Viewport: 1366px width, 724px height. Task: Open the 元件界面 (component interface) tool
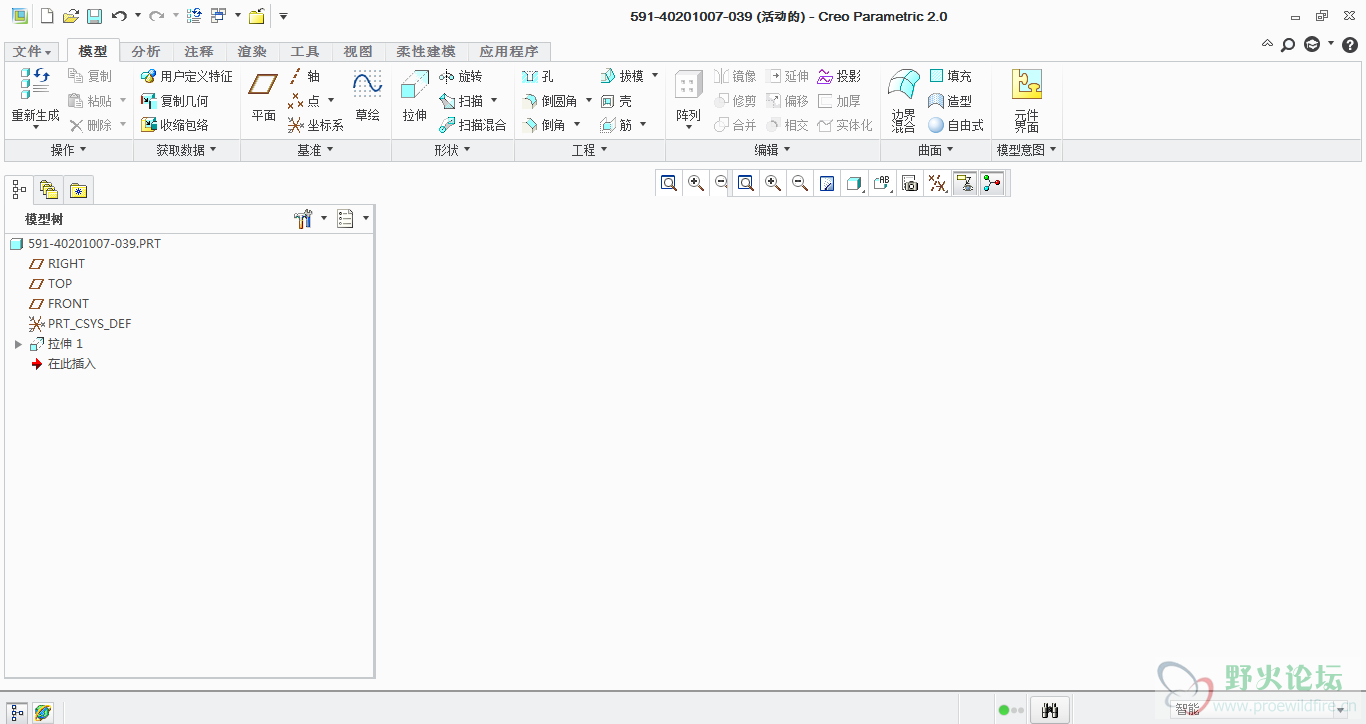point(1026,101)
